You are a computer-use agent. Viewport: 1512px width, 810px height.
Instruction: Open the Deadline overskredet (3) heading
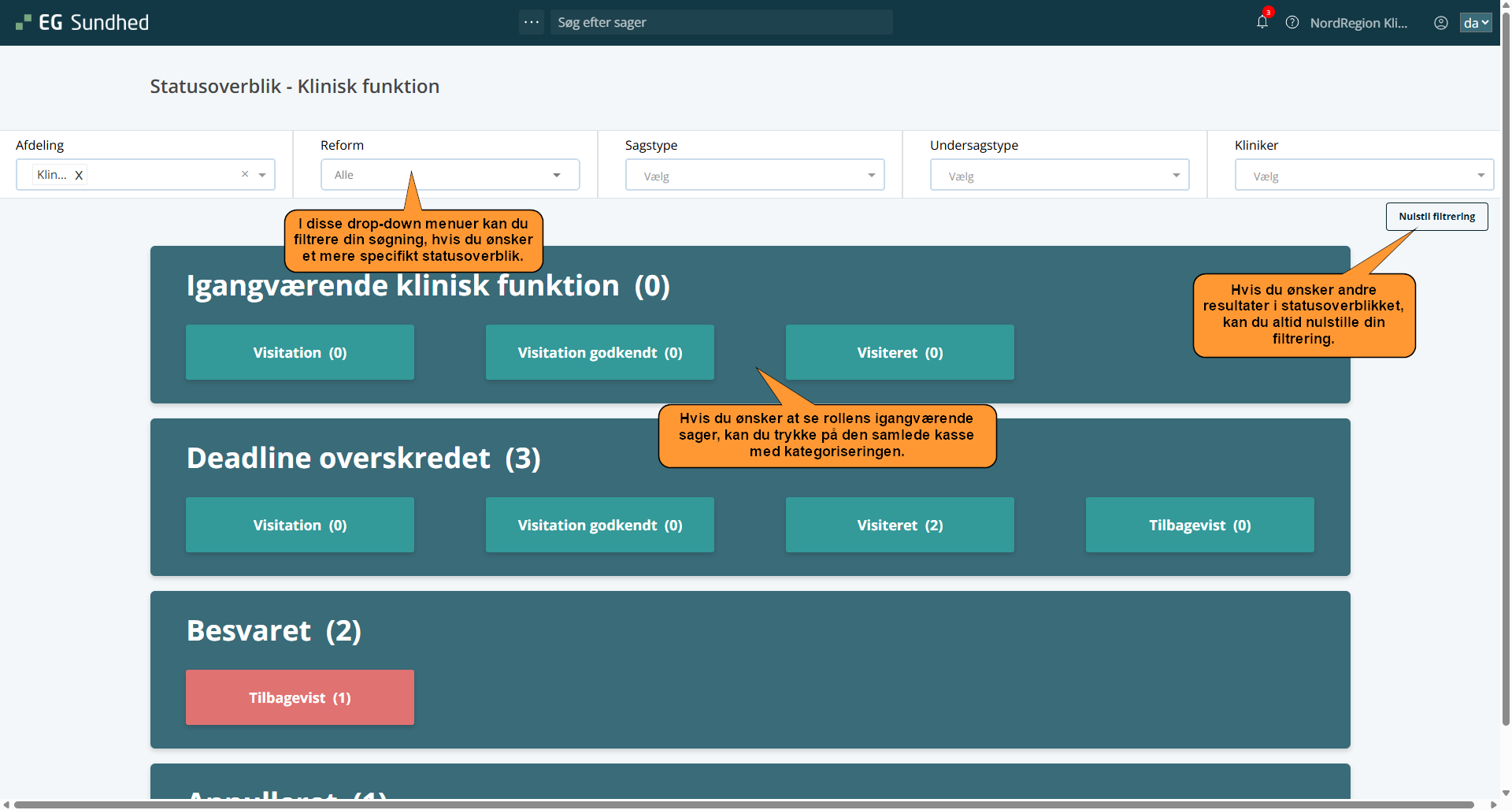point(363,458)
